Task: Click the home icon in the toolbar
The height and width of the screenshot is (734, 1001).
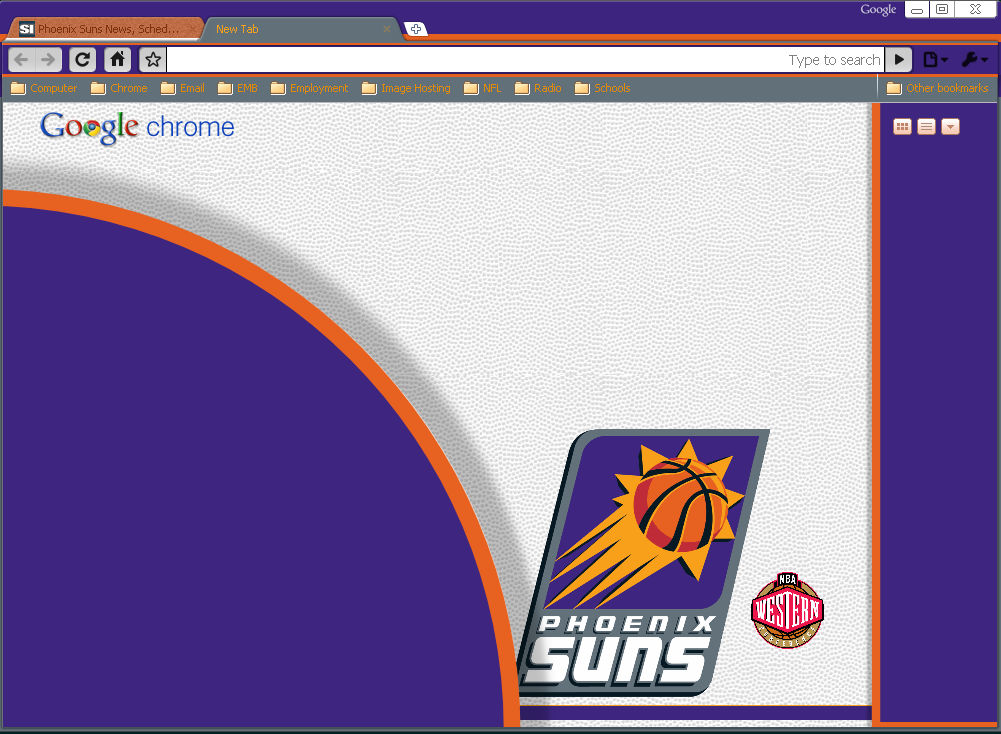Action: click(117, 59)
